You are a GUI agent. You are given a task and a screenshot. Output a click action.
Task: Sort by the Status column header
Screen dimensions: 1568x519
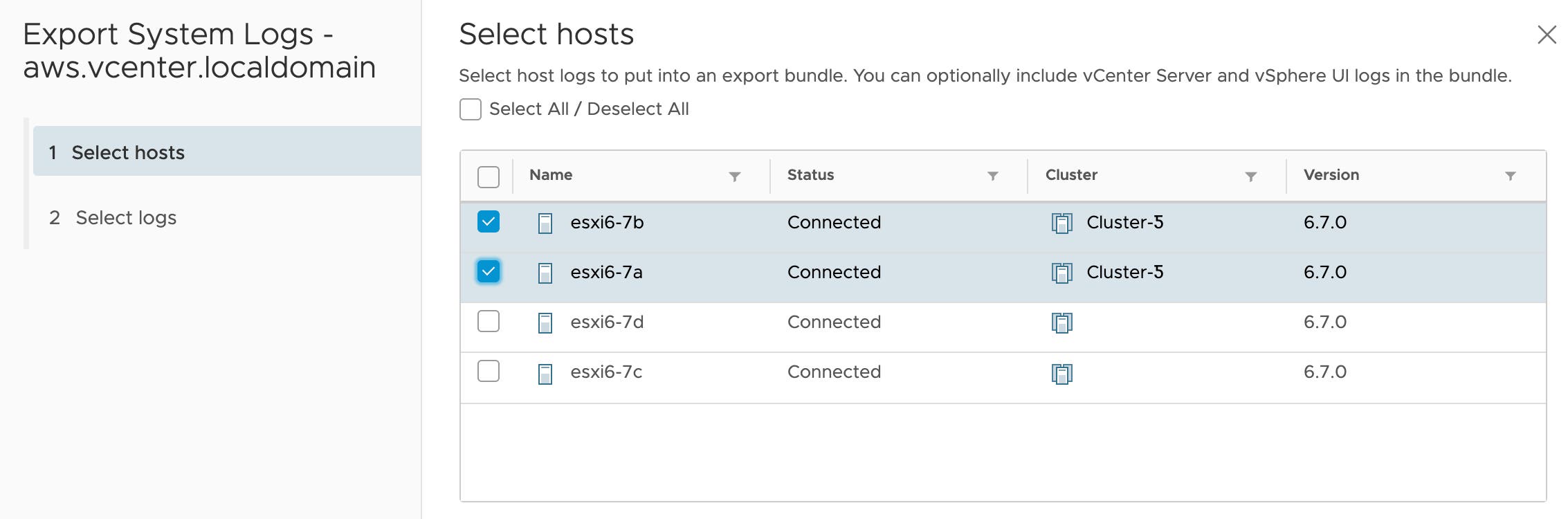pyautogui.click(x=810, y=175)
